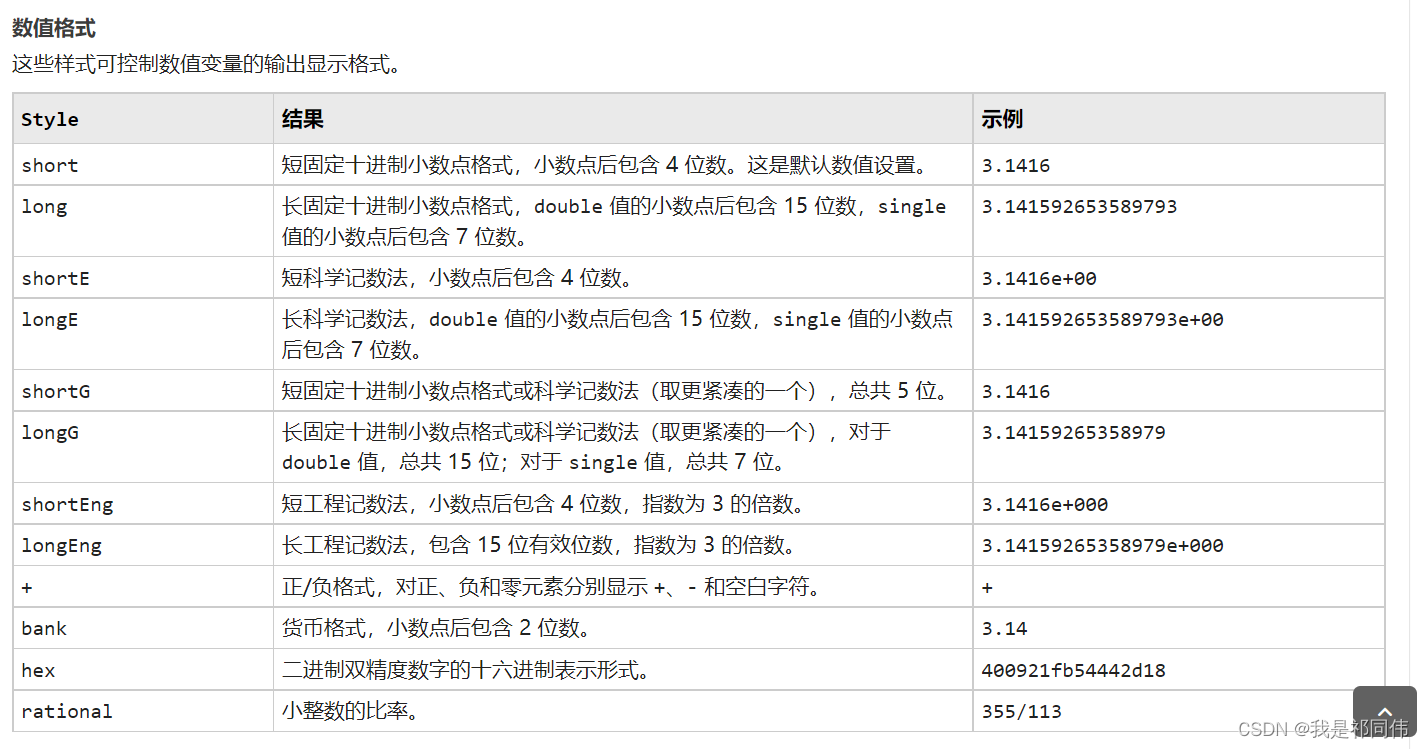Click the example value '3.141592653589793e+00'
1424x749 pixels.
pyautogui.click(x=1102, y=319)
